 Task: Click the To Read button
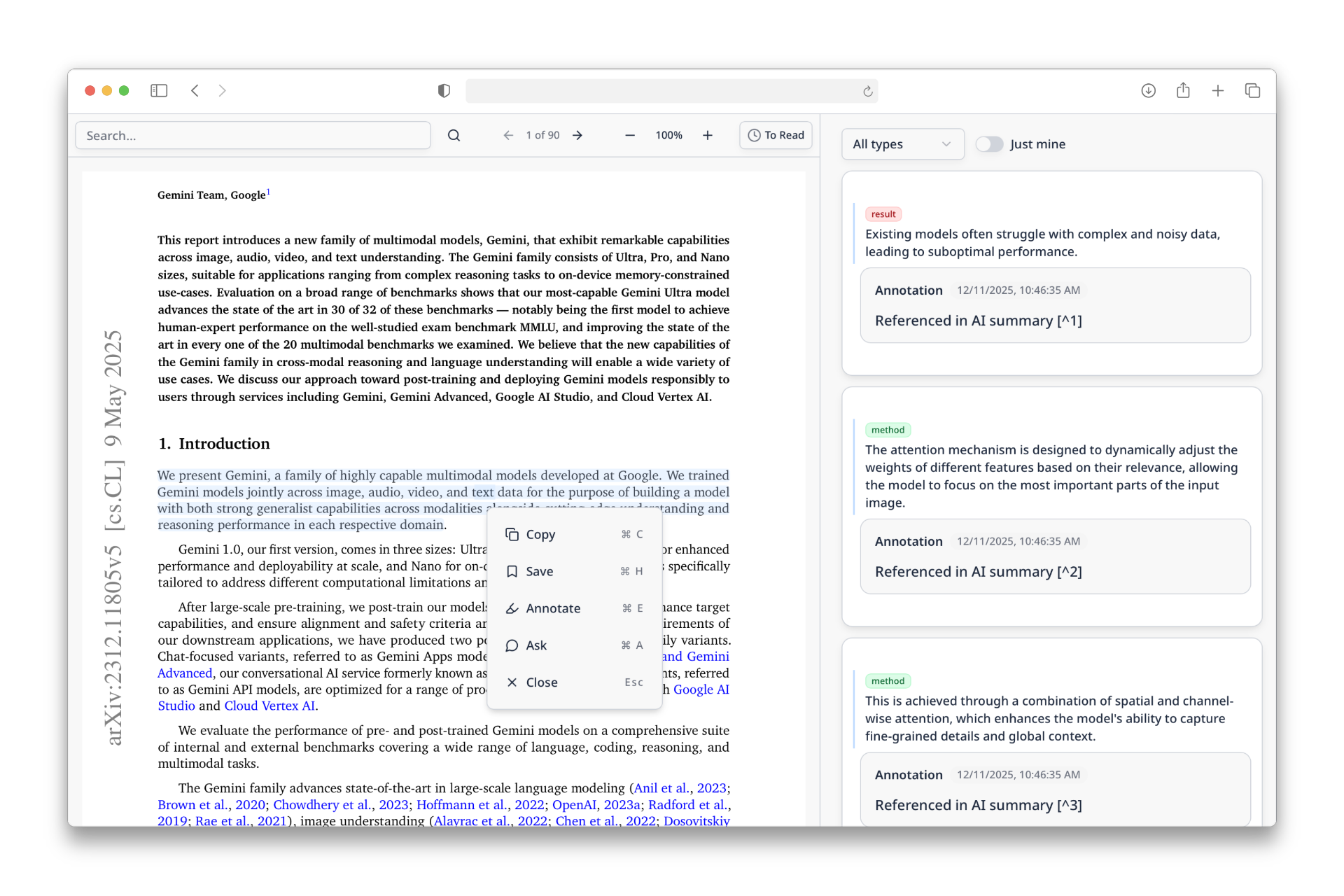[x=776, y=135]
